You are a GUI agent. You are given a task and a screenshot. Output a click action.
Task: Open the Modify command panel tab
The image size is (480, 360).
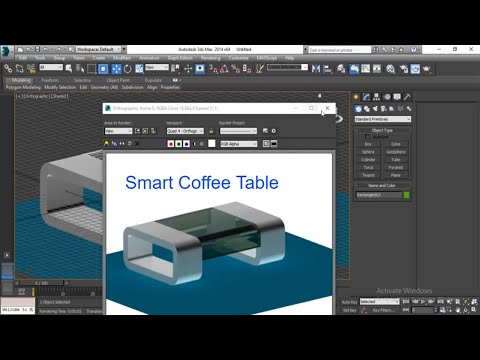click(366, 97)
